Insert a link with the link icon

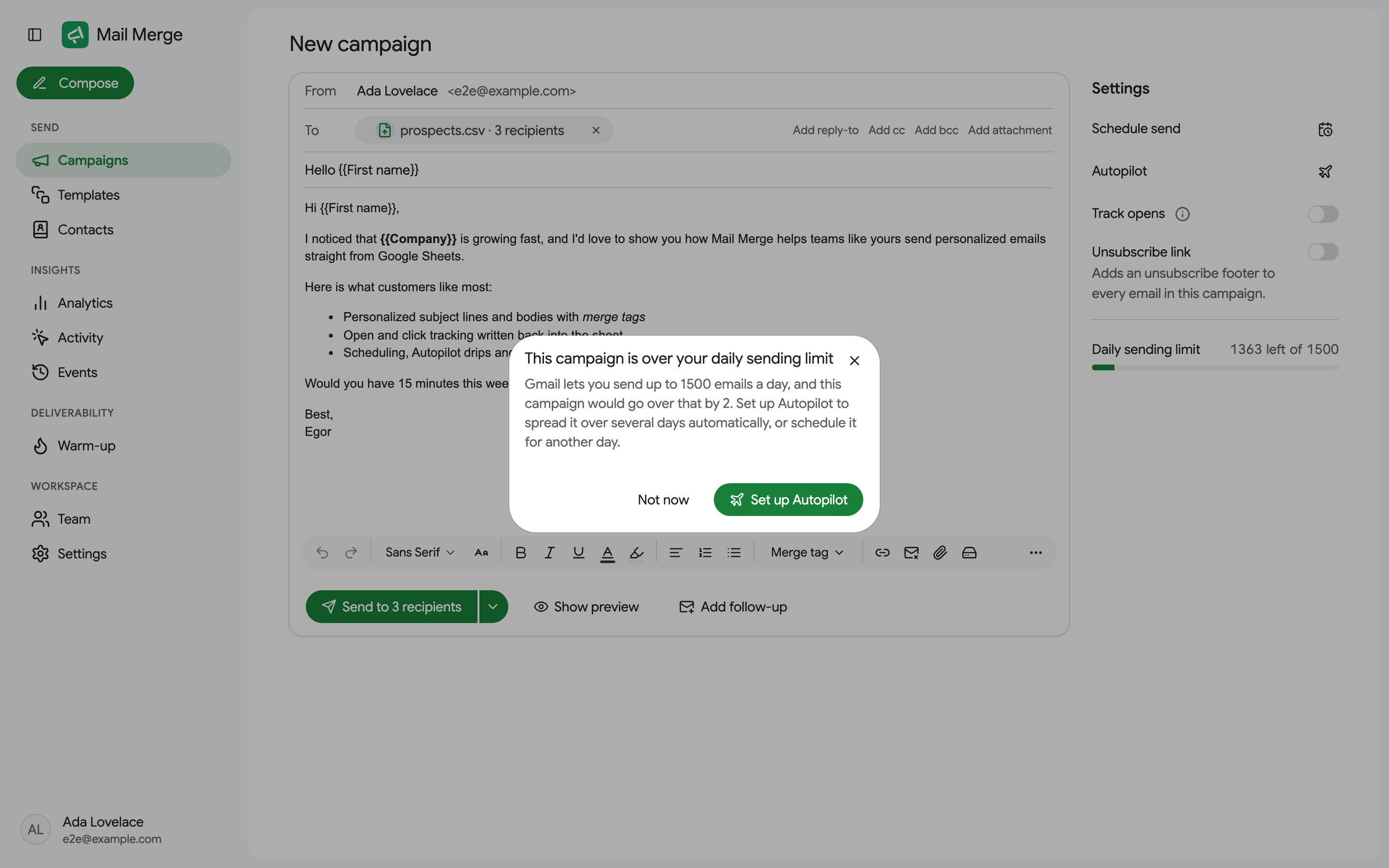(x=882, y=552)
